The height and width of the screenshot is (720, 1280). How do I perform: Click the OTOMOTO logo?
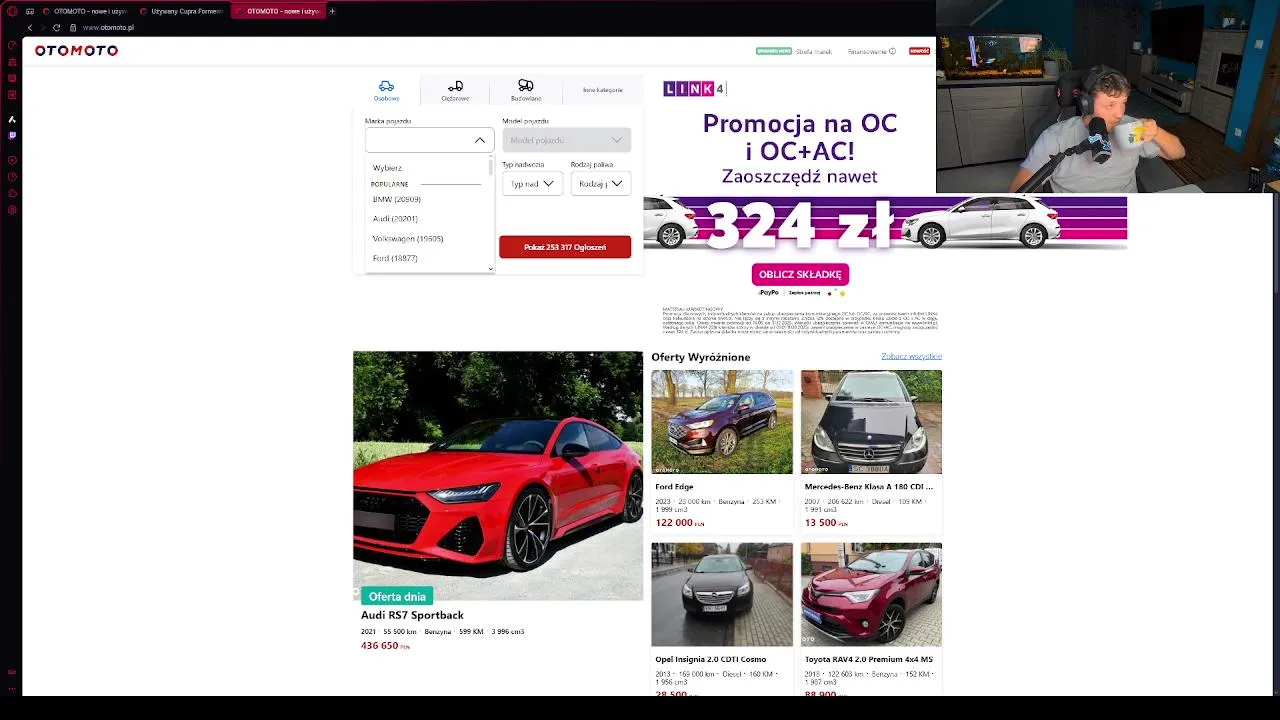[x=76, y=51]
